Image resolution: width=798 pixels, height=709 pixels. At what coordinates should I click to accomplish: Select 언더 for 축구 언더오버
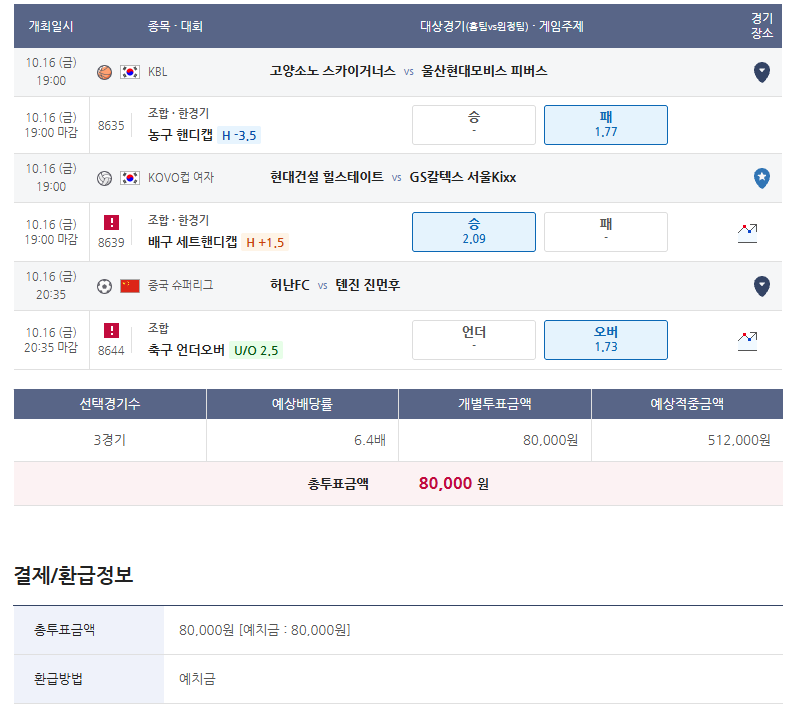[473, 339]
